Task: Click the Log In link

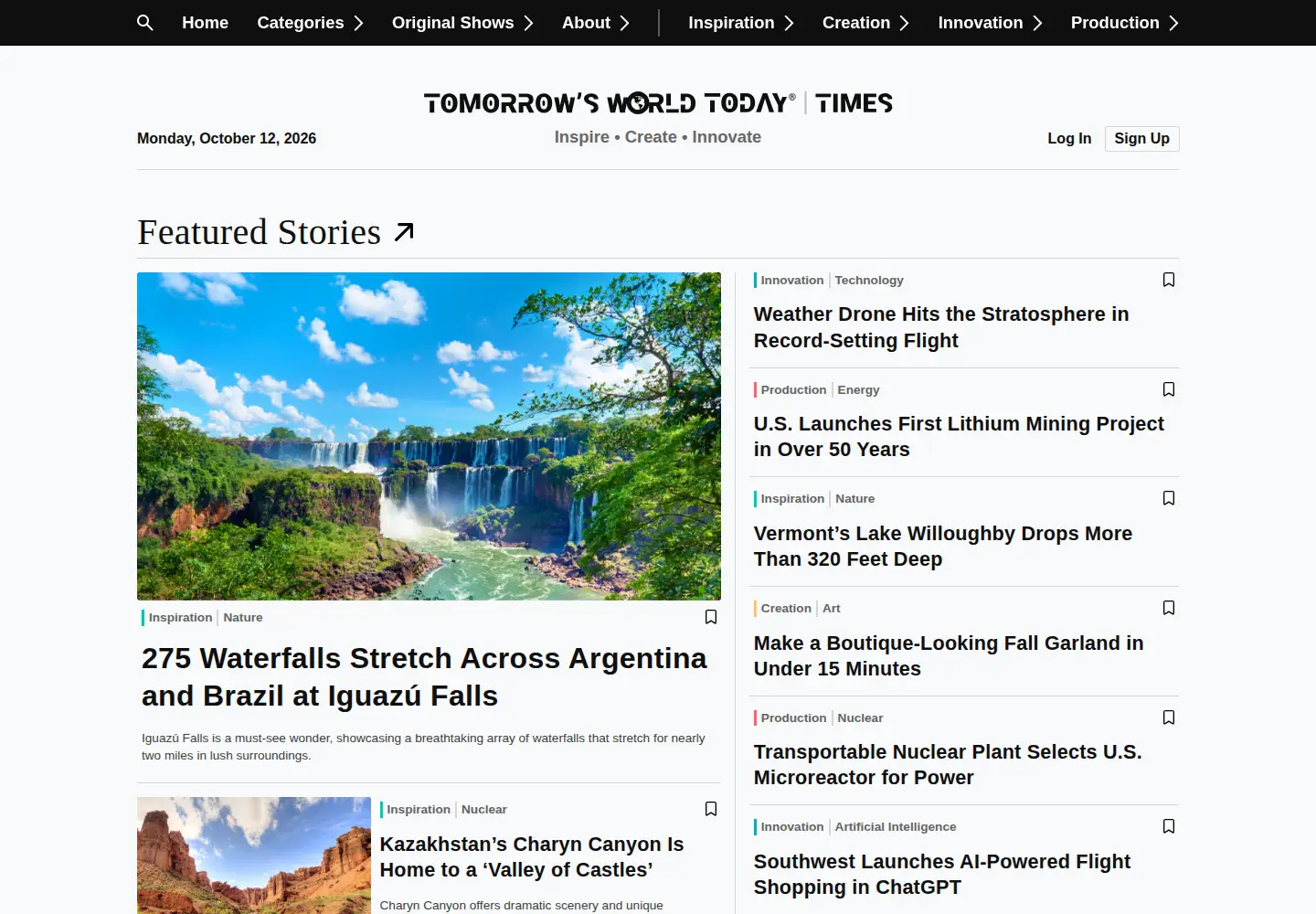Action: click(x=1069, y=138)
